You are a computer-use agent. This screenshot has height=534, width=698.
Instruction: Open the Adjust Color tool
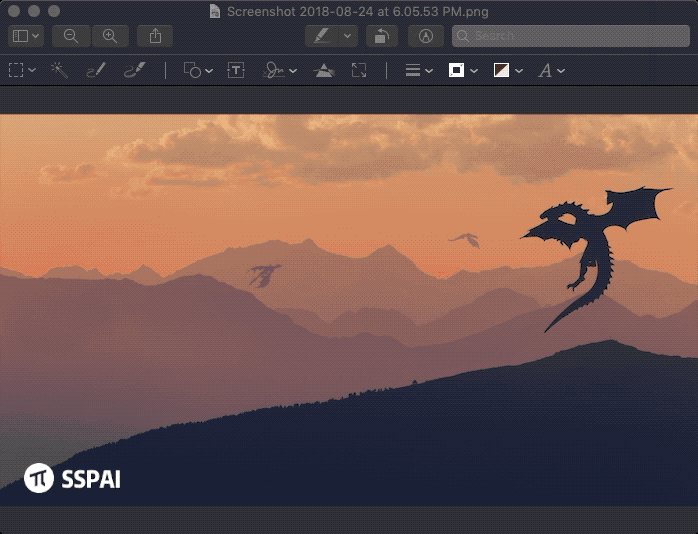point(323,70)
